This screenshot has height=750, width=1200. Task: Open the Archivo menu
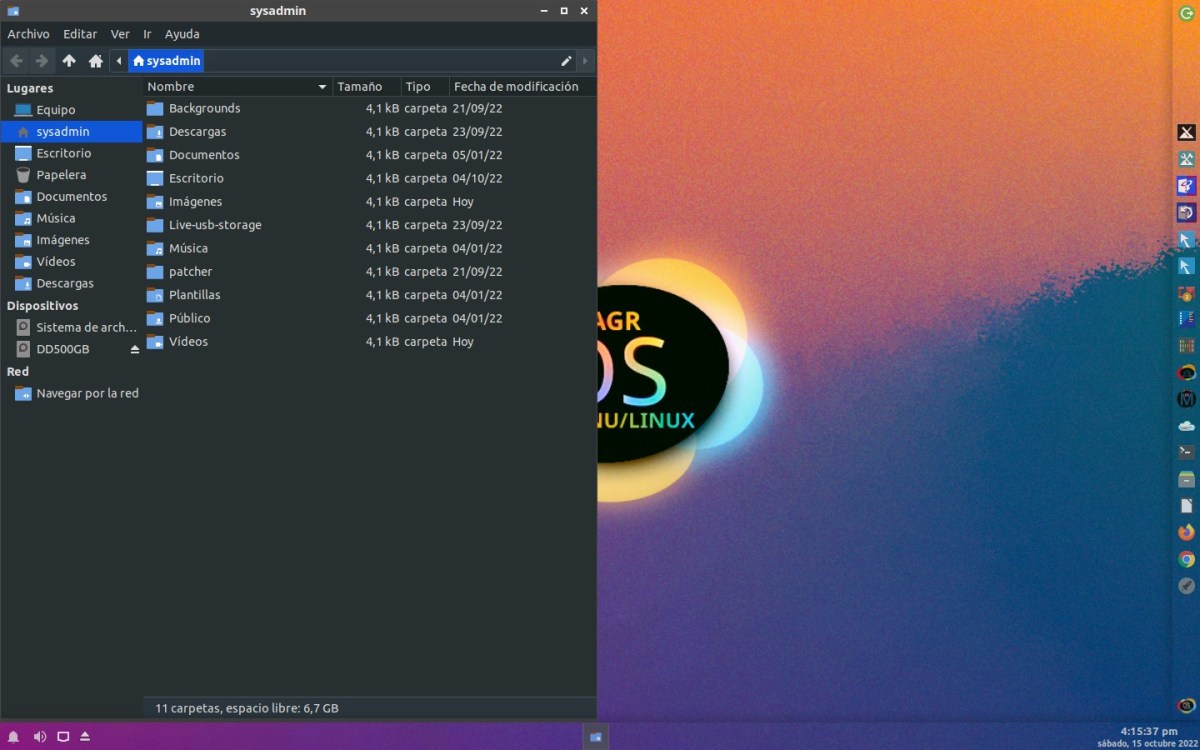(28, 34)
